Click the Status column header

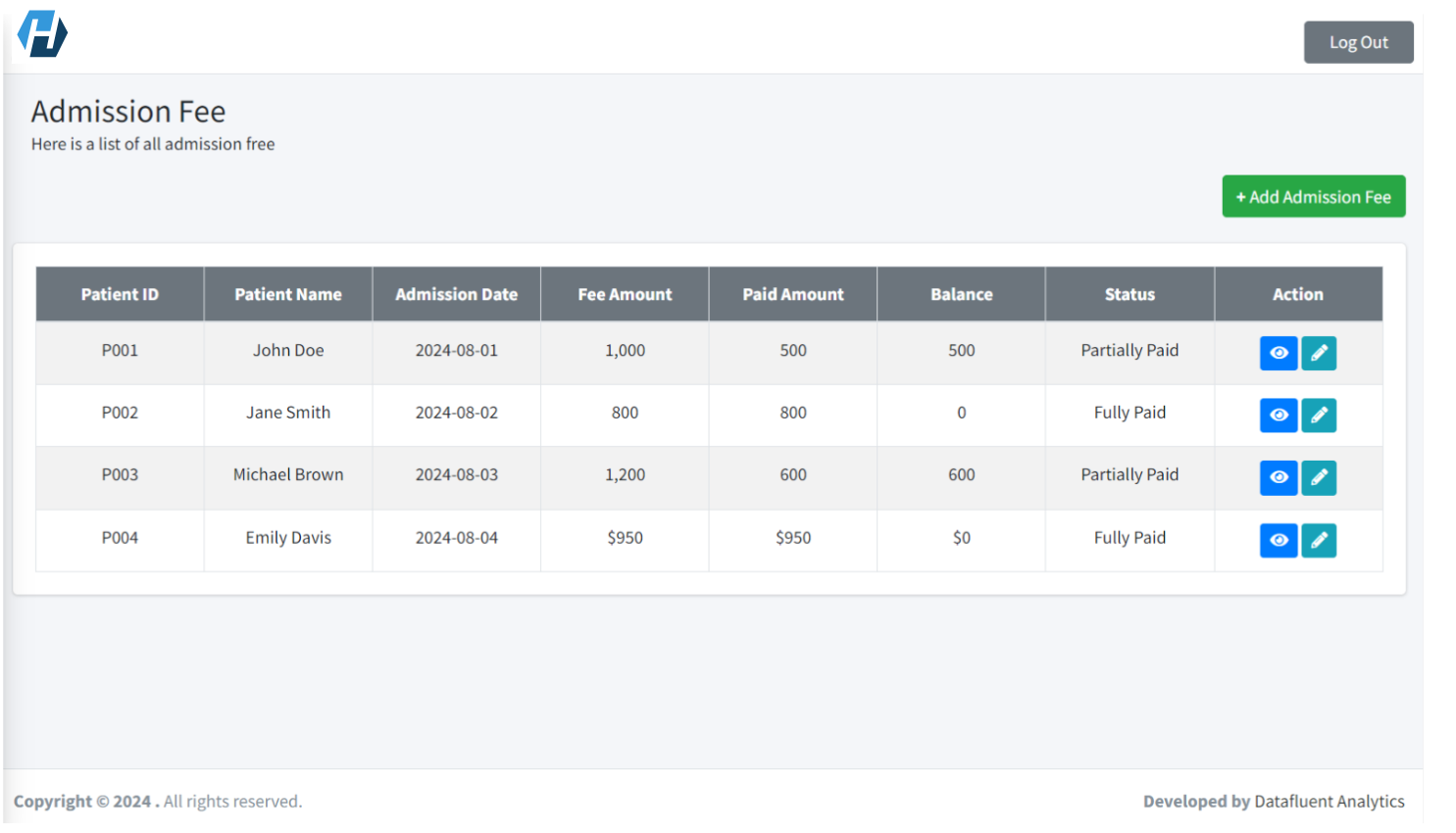click(x=1130, y=294)
